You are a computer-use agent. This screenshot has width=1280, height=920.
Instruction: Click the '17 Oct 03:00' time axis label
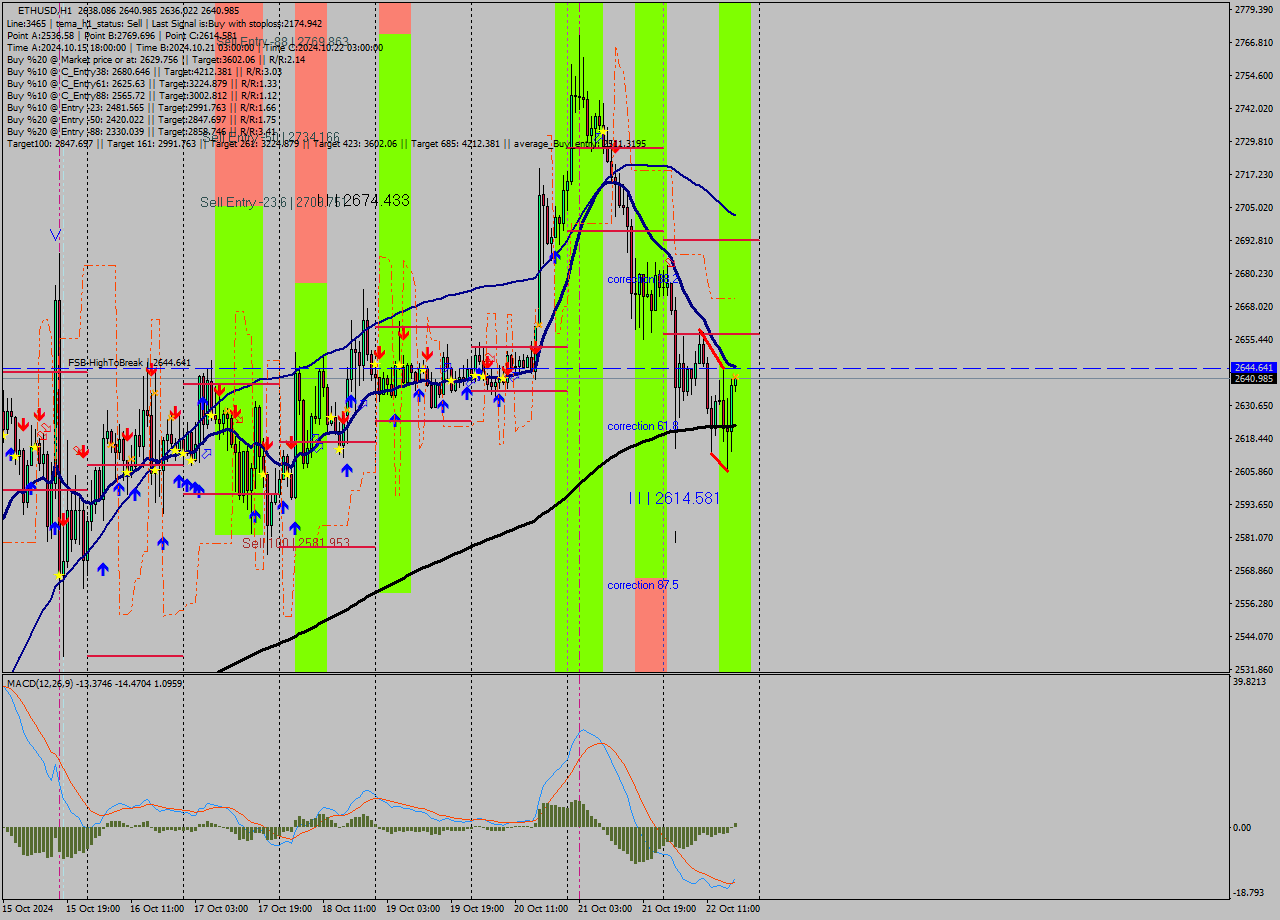point(221,909)
